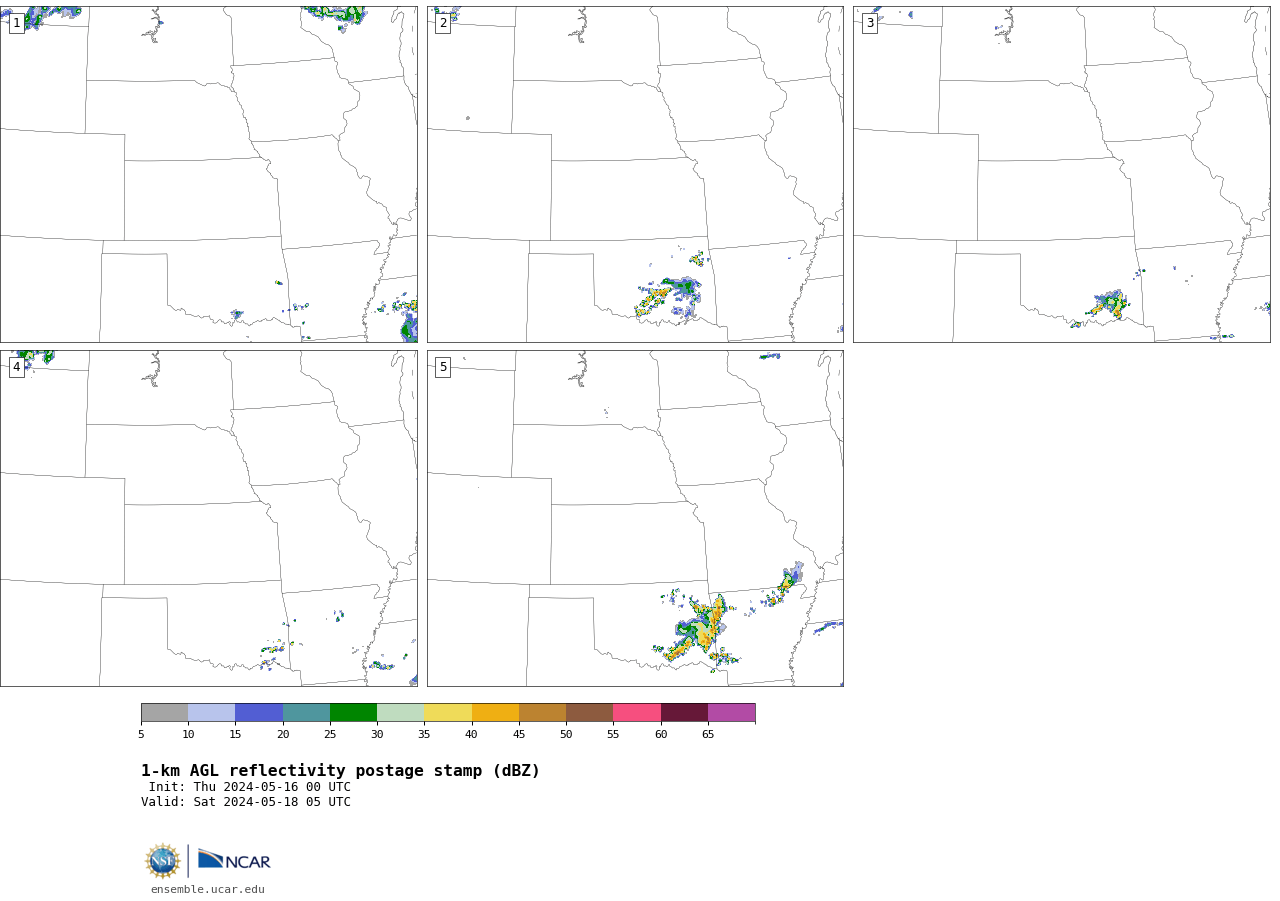Select the blue 15-20 dBZ swatch
The height and width of the screenshot is (901, 1280).
[x=259, y=713]
